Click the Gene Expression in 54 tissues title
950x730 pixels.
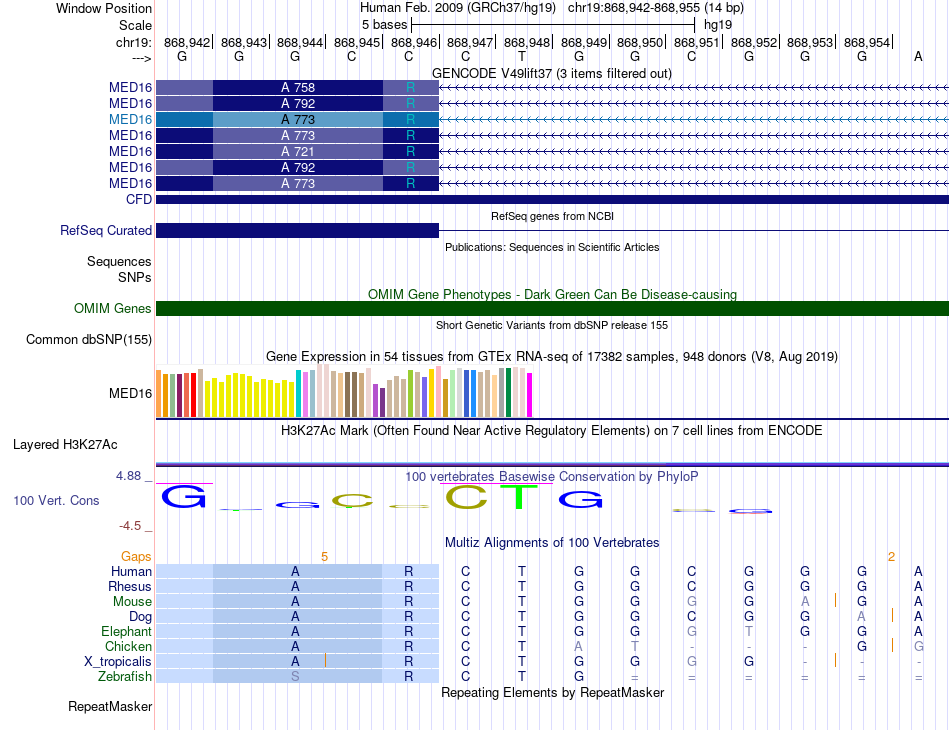(552, 357)
